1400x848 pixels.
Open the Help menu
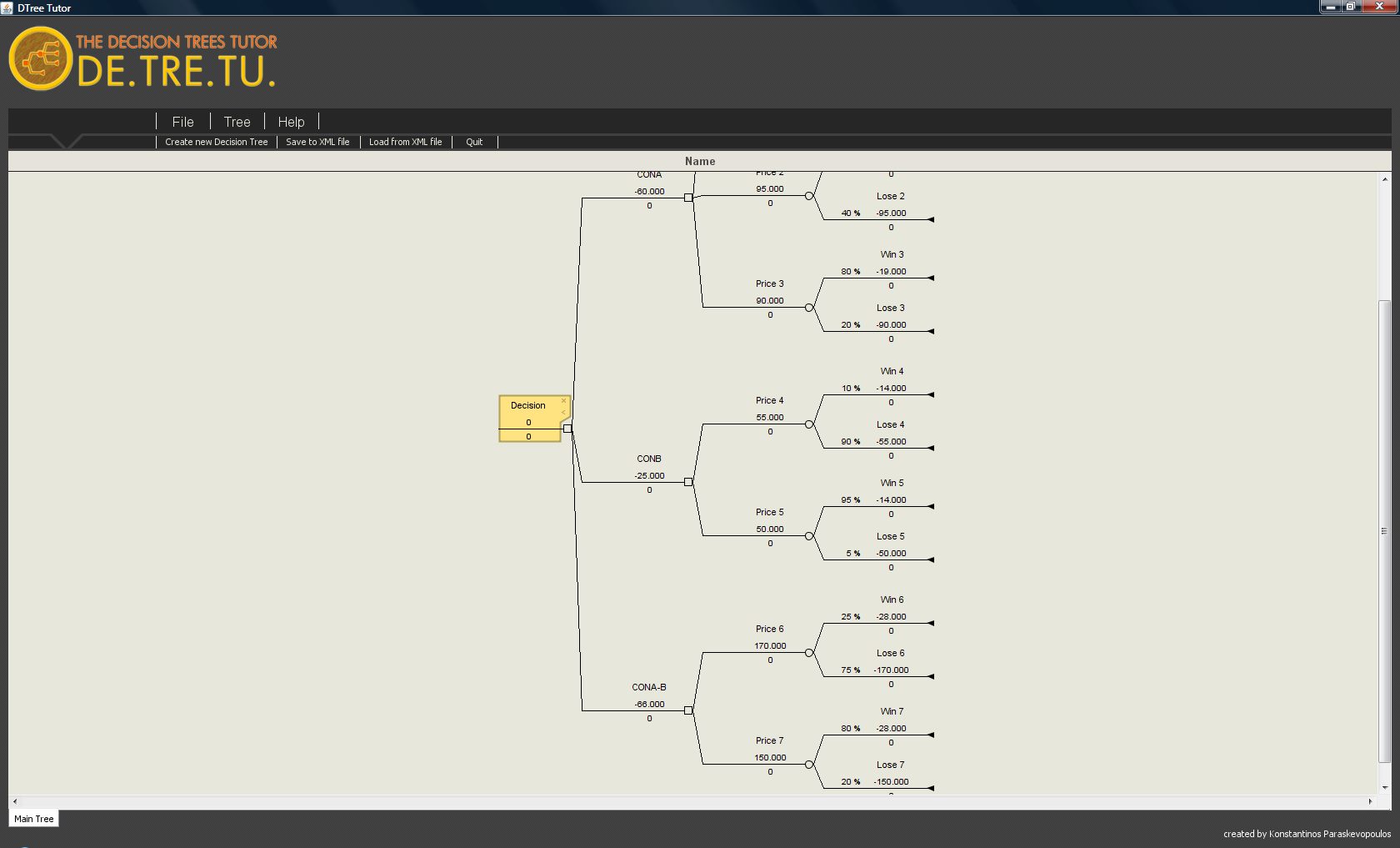291,122
